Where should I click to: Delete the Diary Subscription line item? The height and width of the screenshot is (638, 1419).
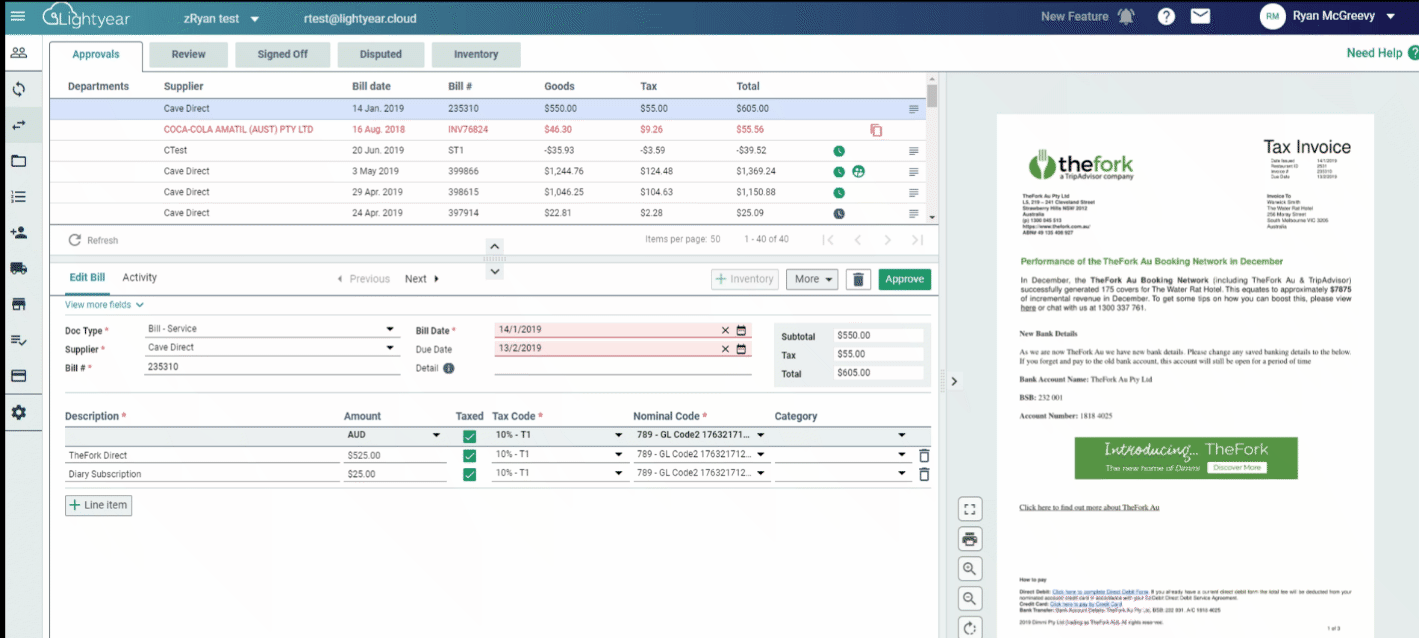coord(924,475)
